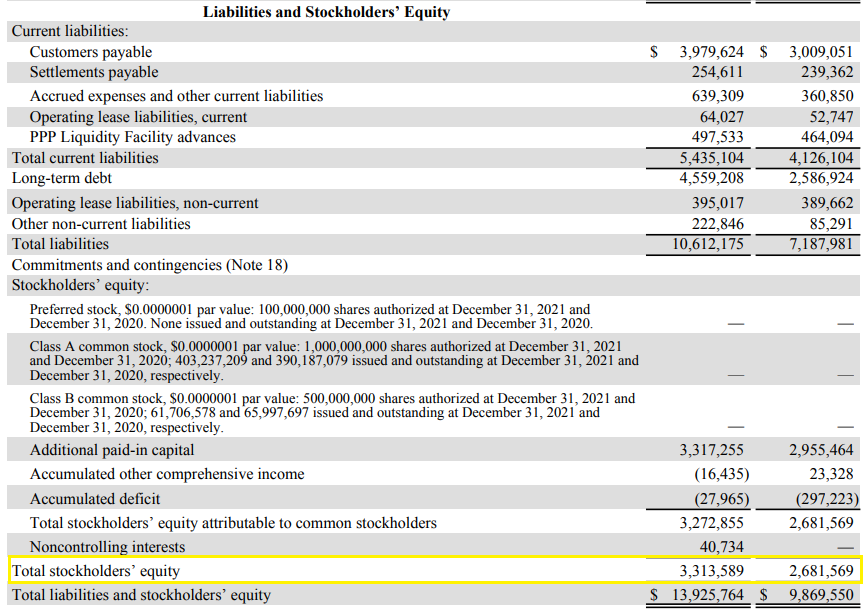
Task: Click the Customers payable row label
Action: coord(91,51)
